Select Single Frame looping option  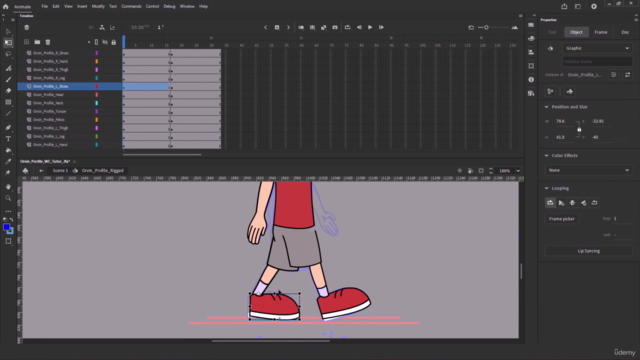(573, 203)
